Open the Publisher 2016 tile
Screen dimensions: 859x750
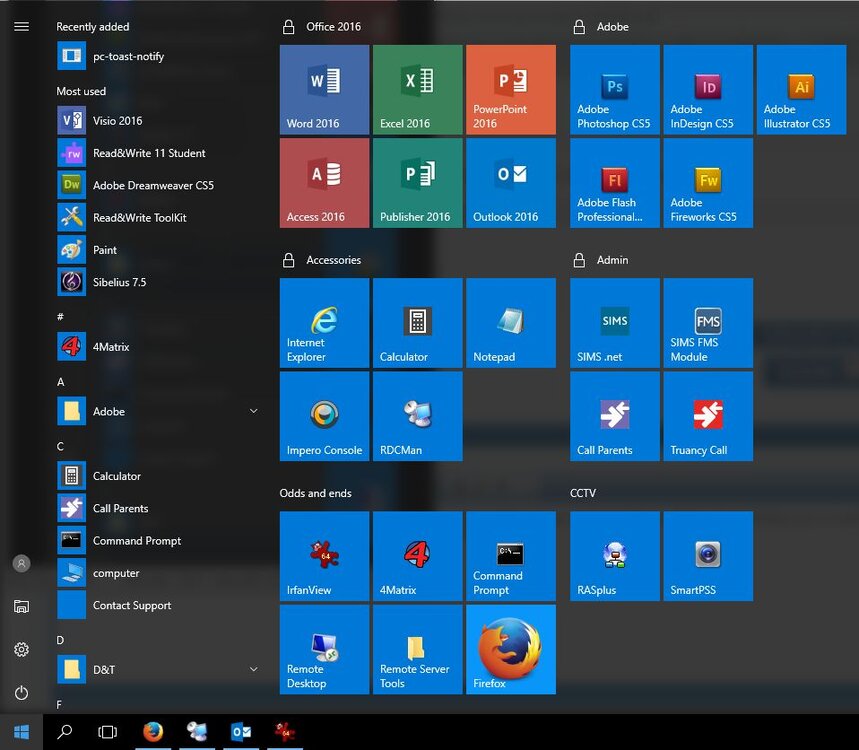point(417,183)
